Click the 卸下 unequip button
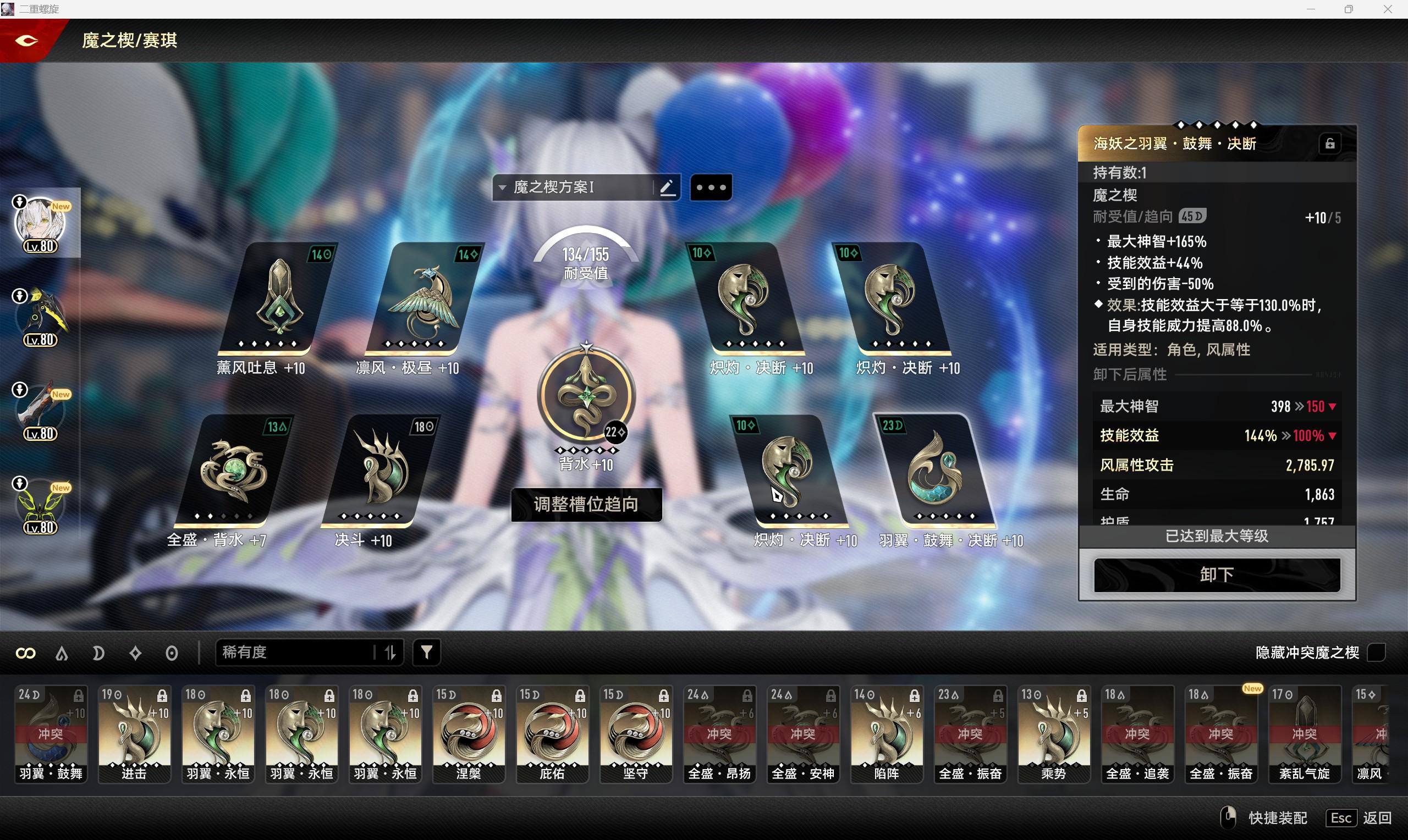 (1217, 574)
